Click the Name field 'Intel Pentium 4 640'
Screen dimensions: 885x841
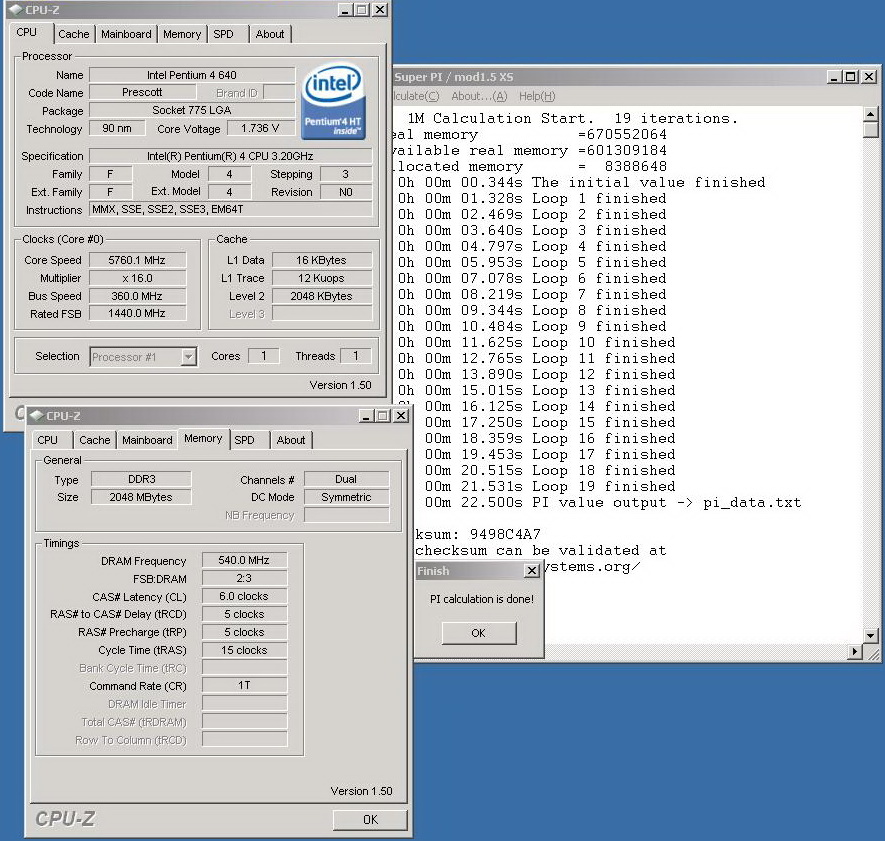(192, 75)
